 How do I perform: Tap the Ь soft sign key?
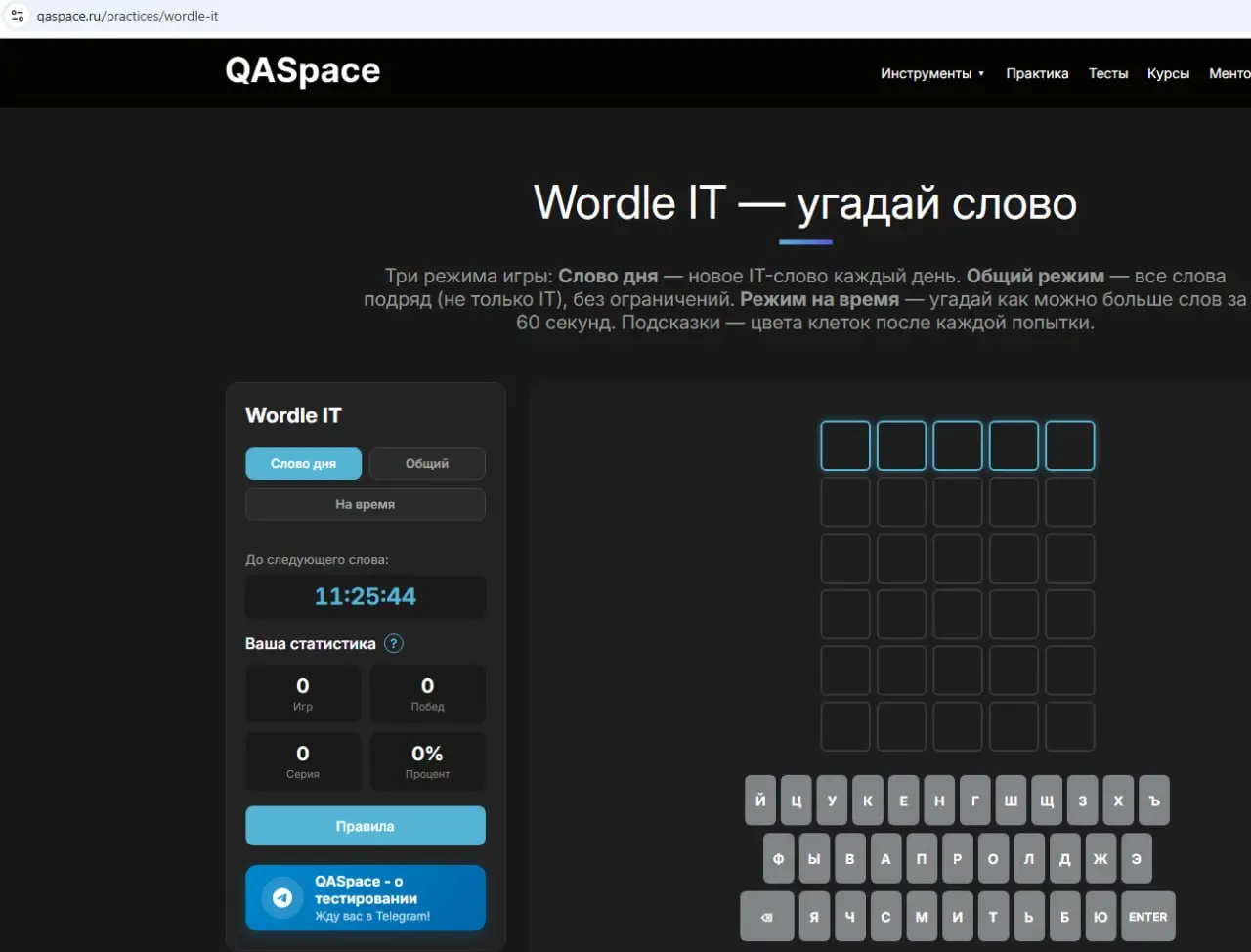click(1028, 917)
